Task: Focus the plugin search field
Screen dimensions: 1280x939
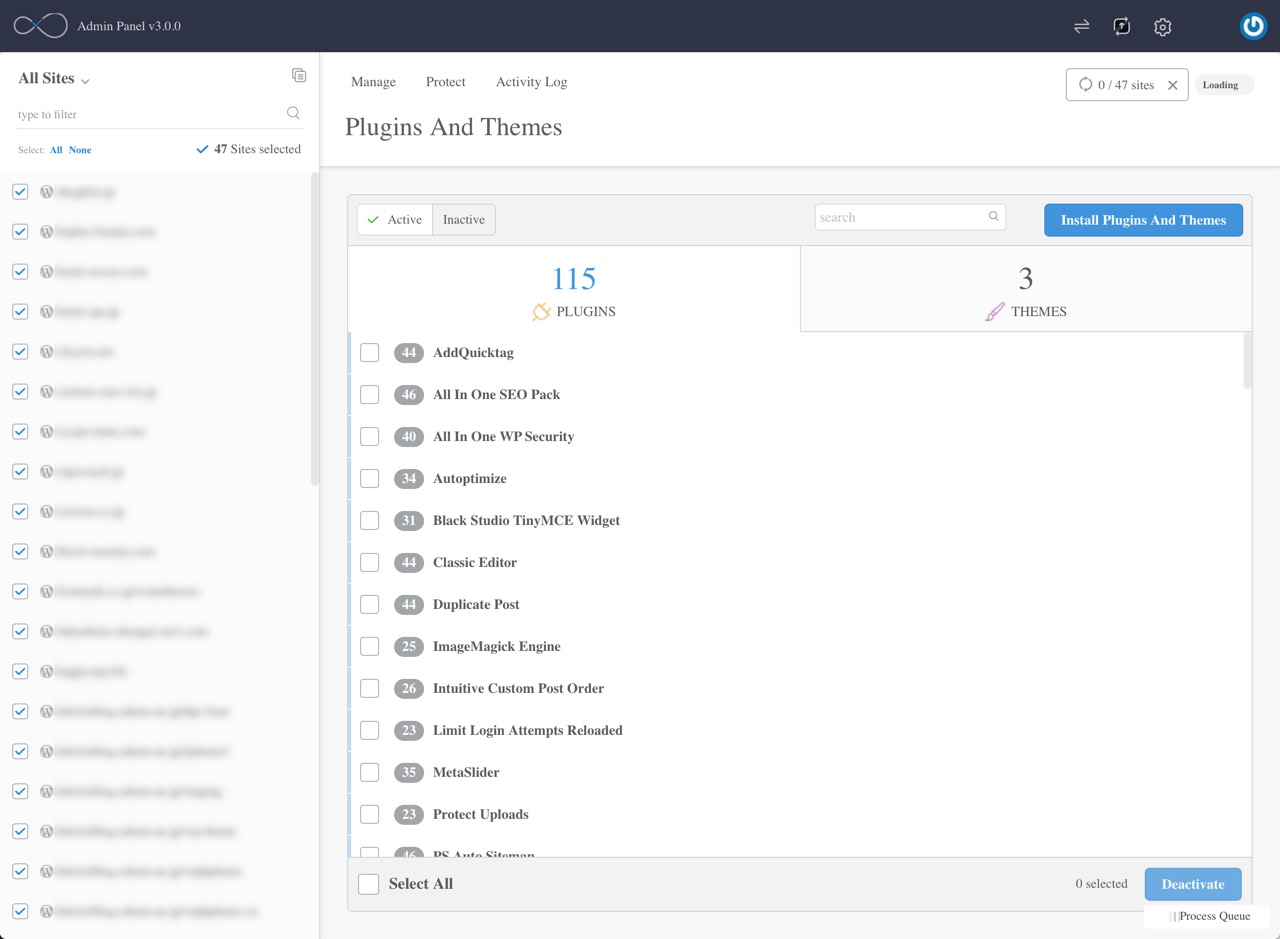Action: (910, 217)
